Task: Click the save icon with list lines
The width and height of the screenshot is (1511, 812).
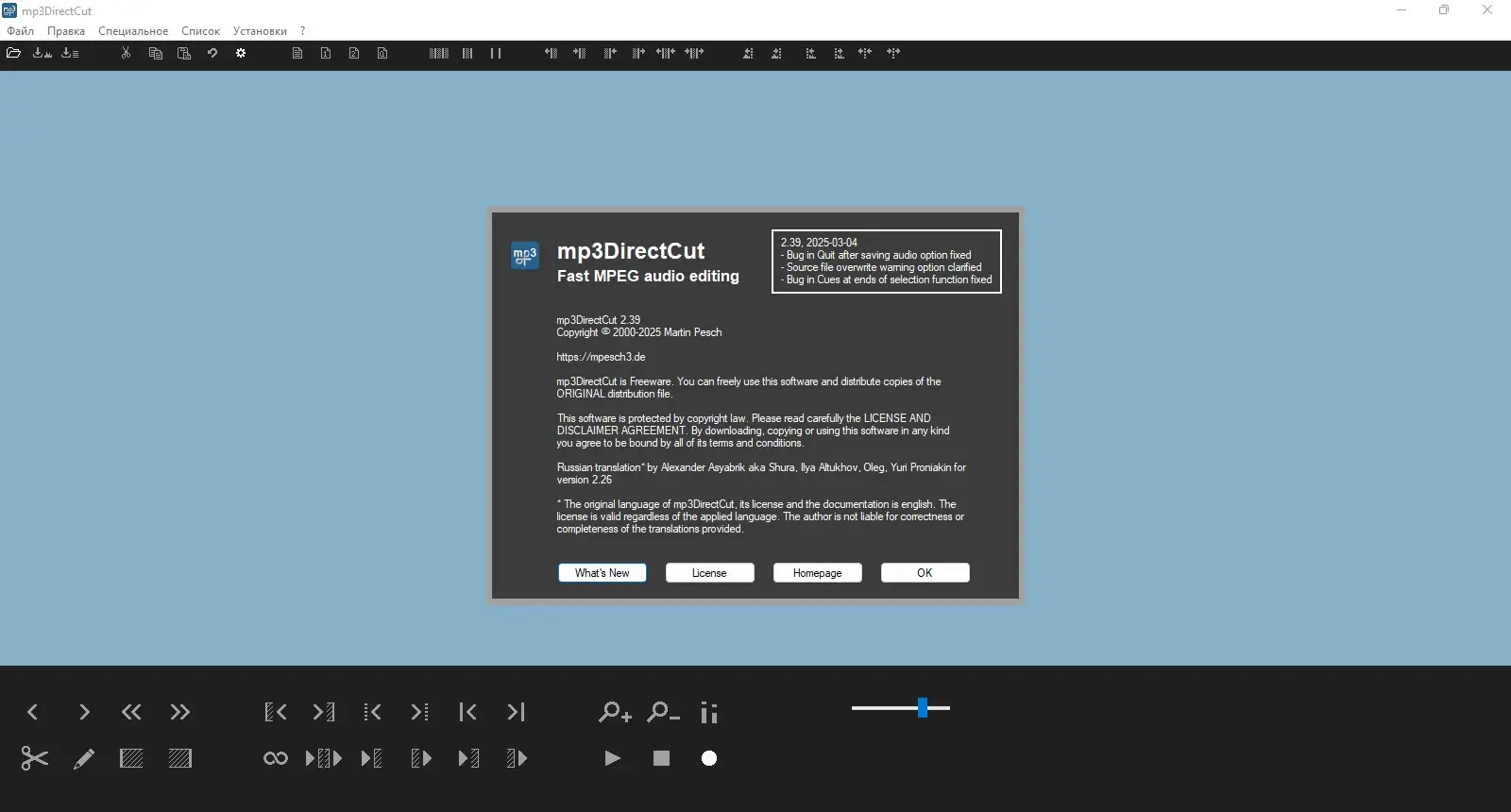Action: (x=71, y=53)
